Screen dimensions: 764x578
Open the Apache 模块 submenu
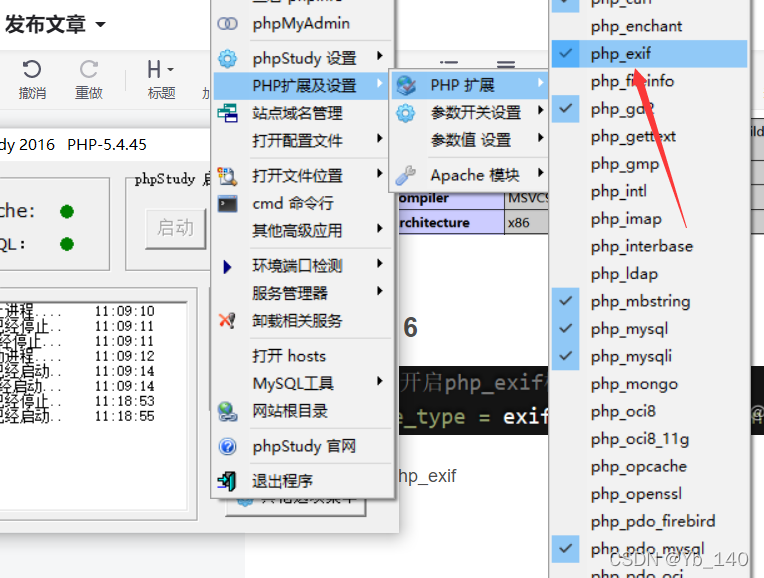pyautogui.click(x=470, y=175)
